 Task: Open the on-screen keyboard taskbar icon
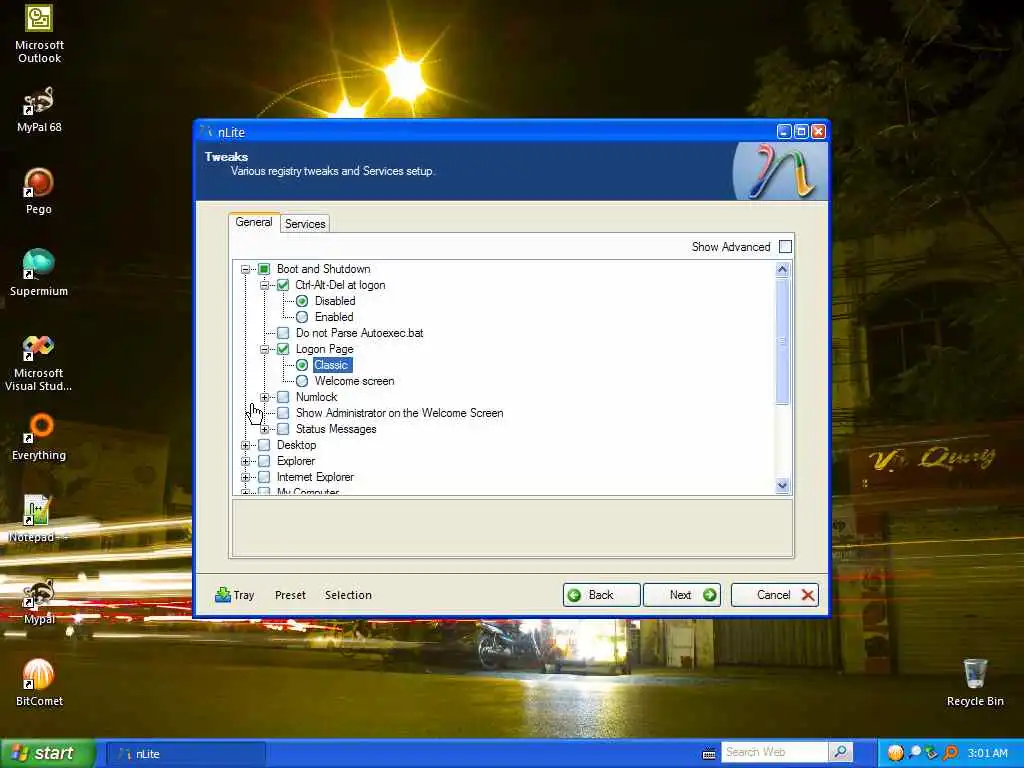pos(709,754)
